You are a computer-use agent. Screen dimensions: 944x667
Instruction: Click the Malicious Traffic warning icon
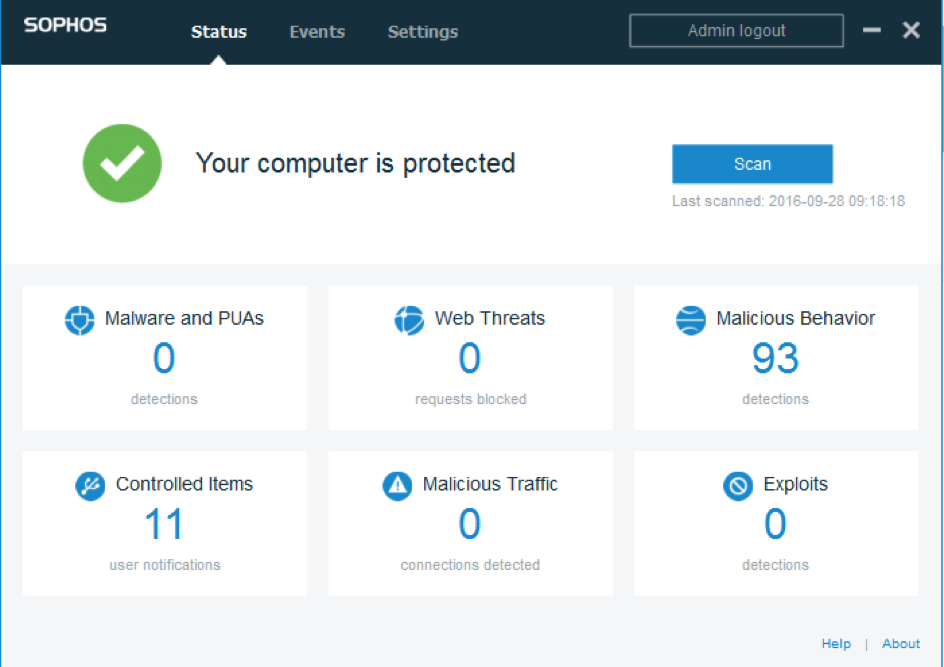point(397,486)
